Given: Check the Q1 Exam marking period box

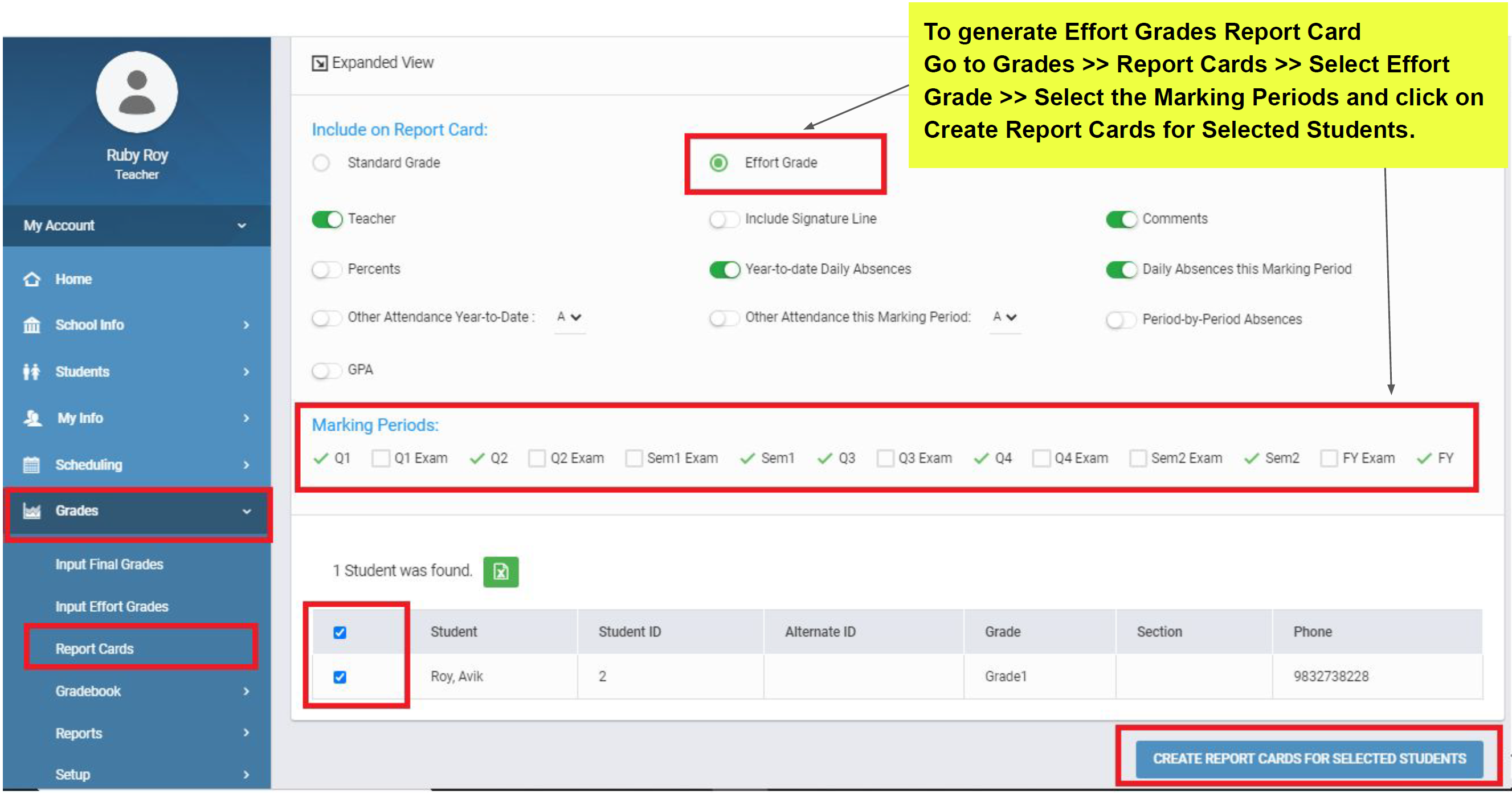Looking at the screenshot, I should (x=381, y=459).
